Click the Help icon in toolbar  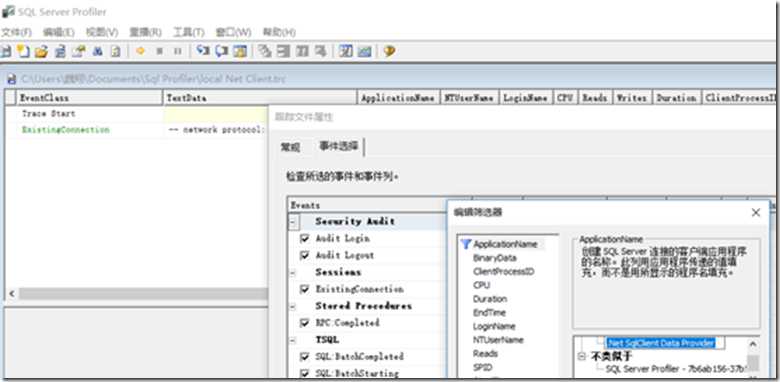pos(390,51)
